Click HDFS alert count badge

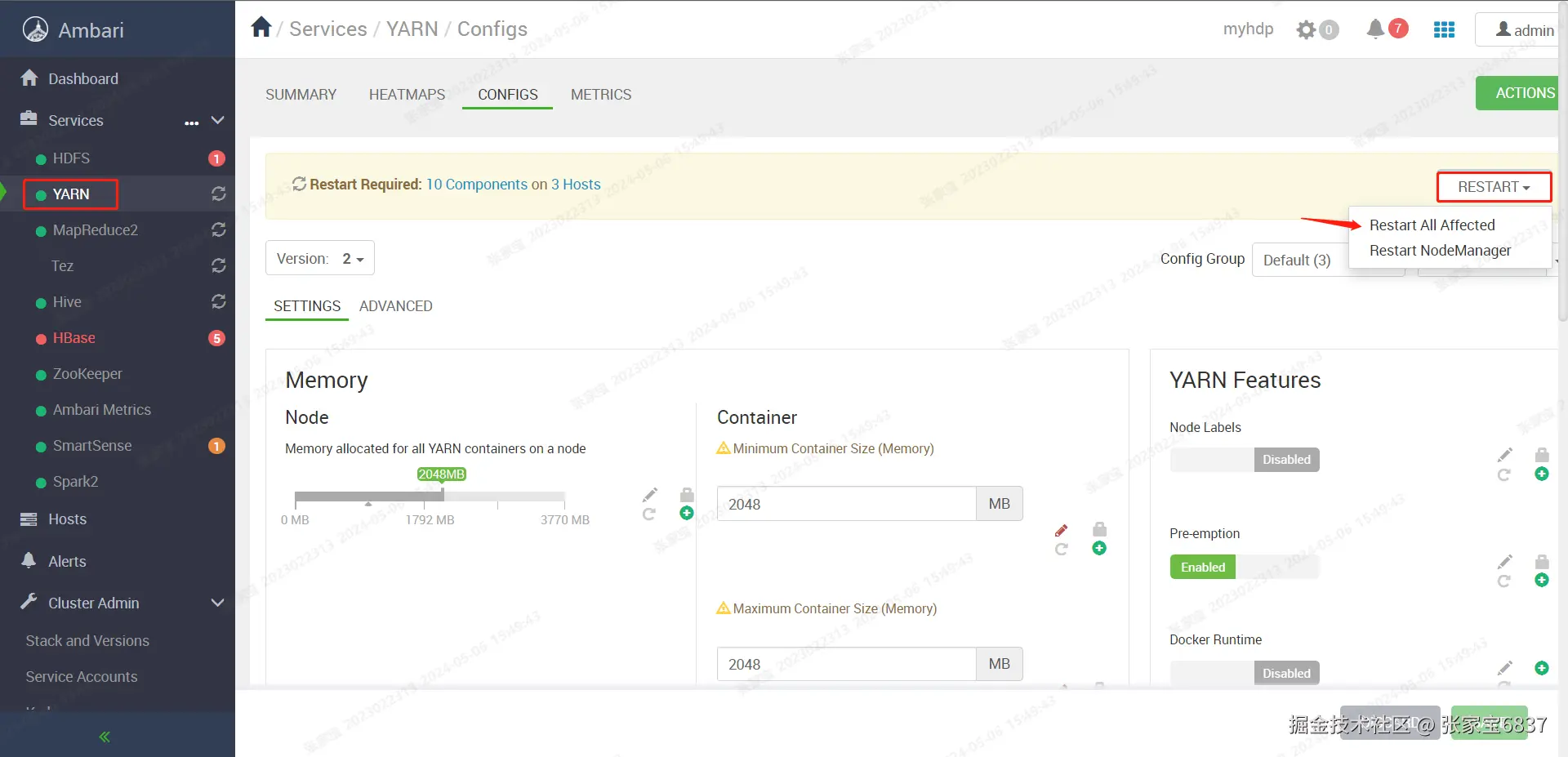[216, 158]
